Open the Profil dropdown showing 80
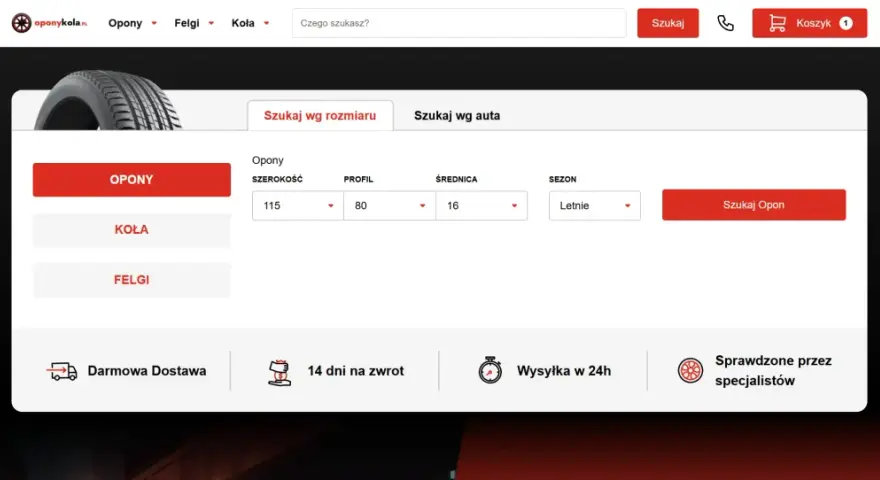The image size is (880, 480). 389,205
